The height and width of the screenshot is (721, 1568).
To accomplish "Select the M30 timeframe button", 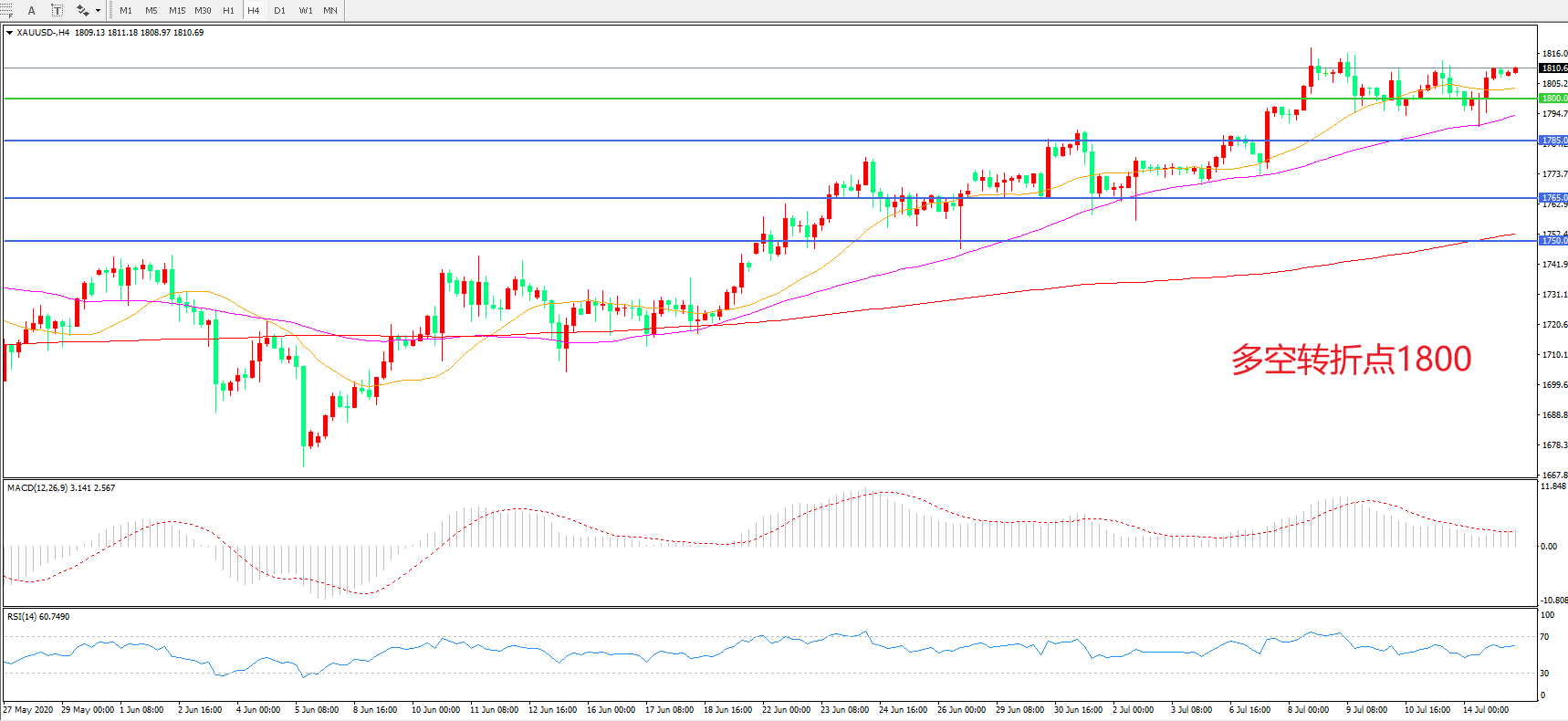I will [x=203, y=11].
